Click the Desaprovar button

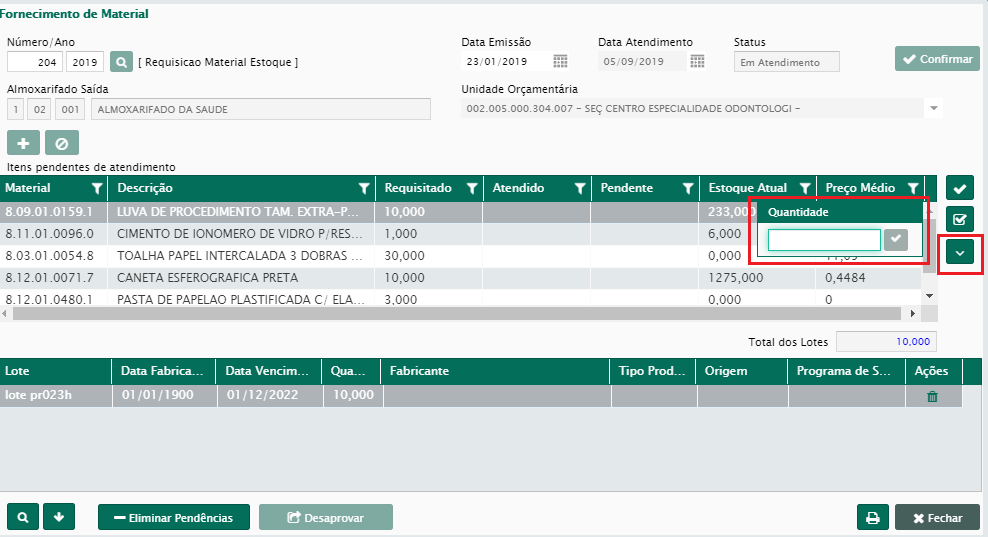[326, 517]
